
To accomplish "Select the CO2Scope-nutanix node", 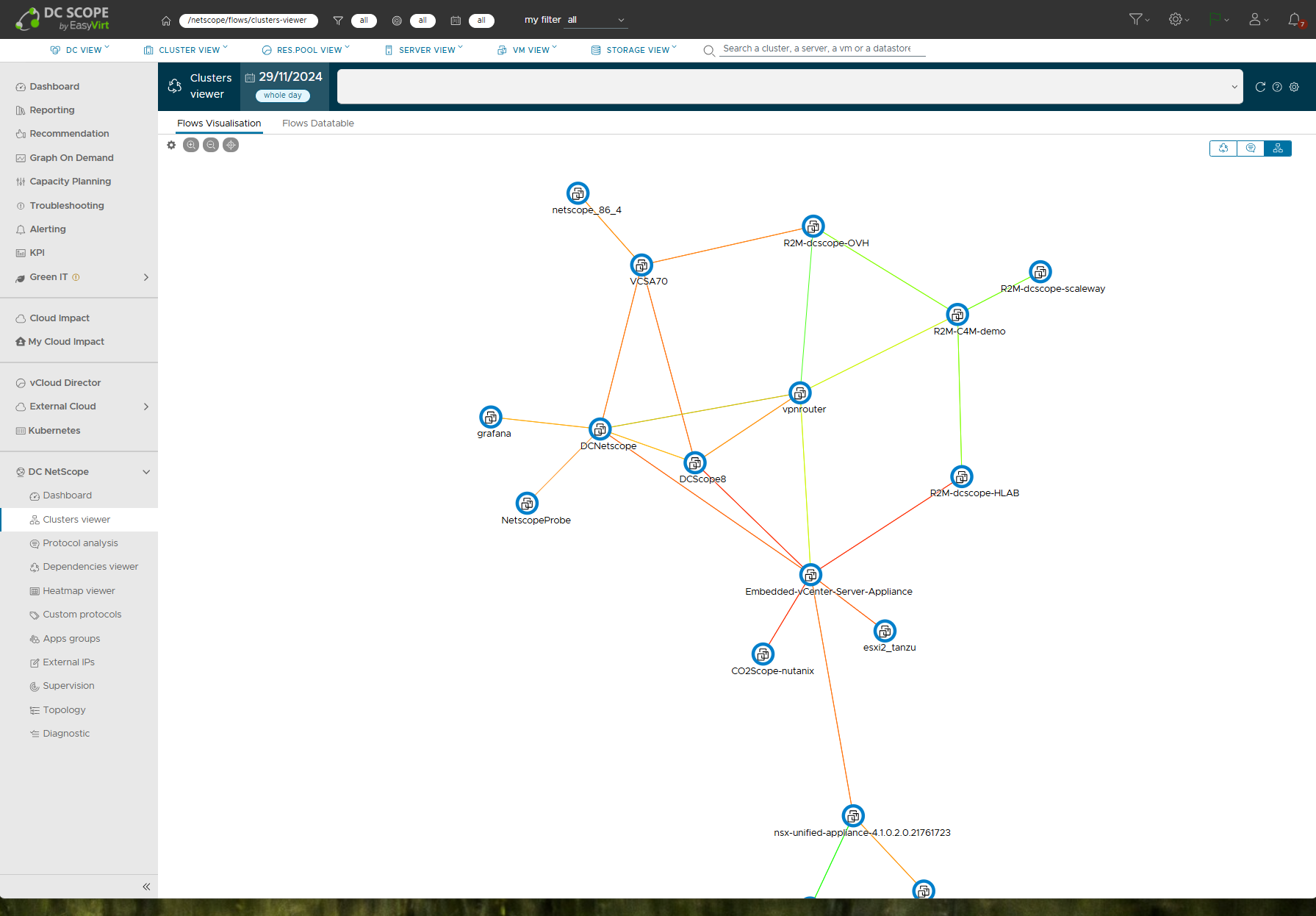I will [x=763, y=654].
